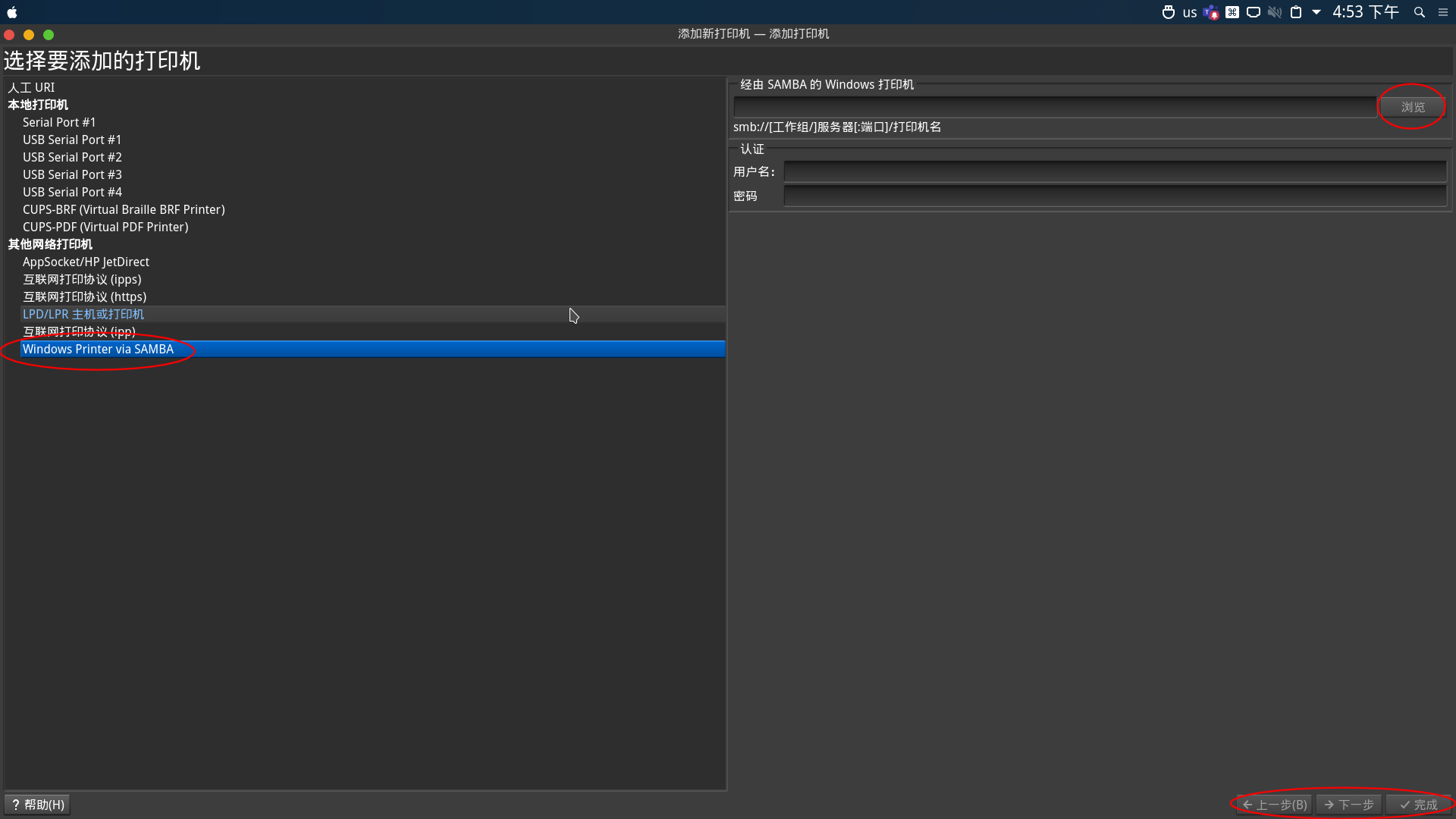This screenshot has width=1456, height=819.
Task: Click the muted volume tray icon
Action: (1275, 12)
